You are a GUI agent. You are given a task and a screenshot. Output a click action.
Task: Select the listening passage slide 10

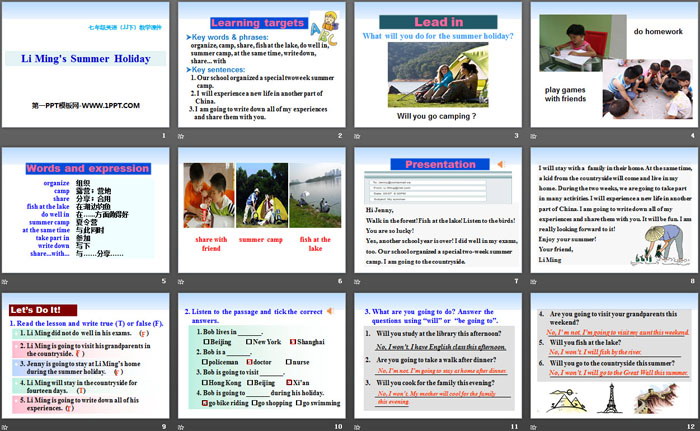(x=262, y=356)
